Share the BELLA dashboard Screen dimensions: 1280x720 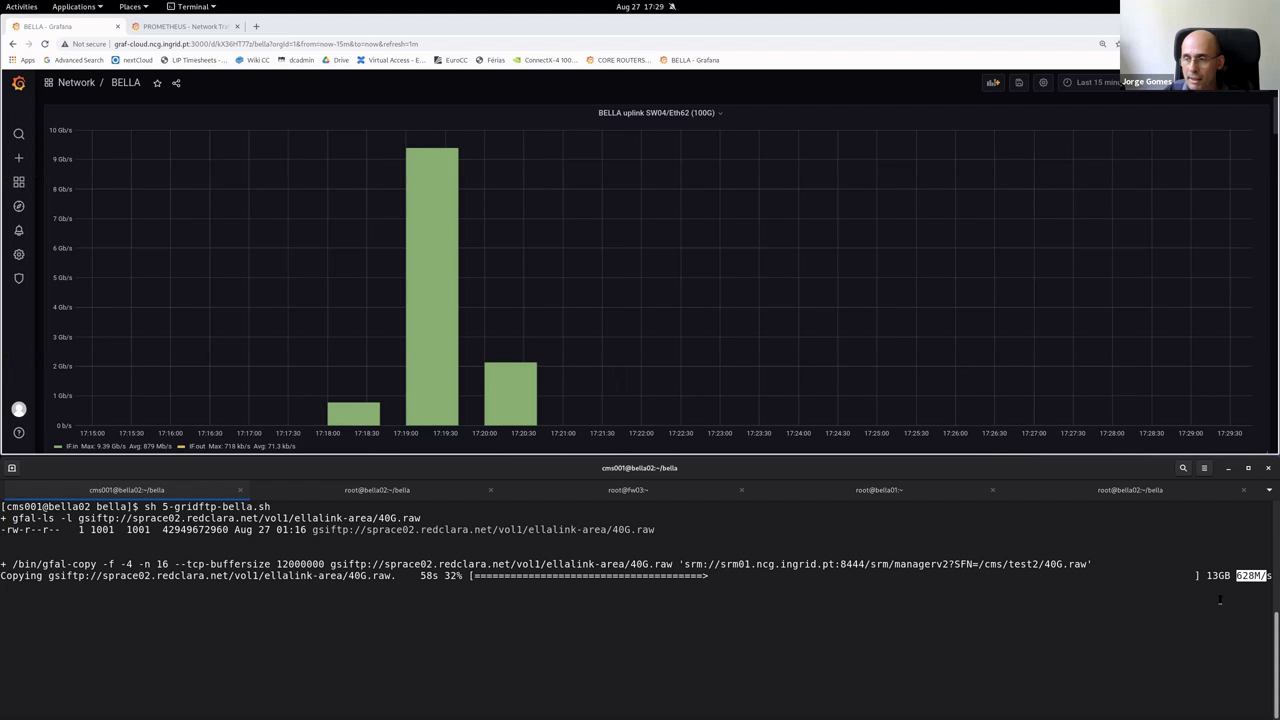point(176,83)
